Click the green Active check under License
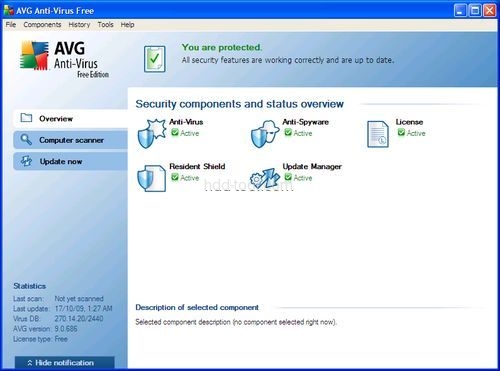 point(401,133)
